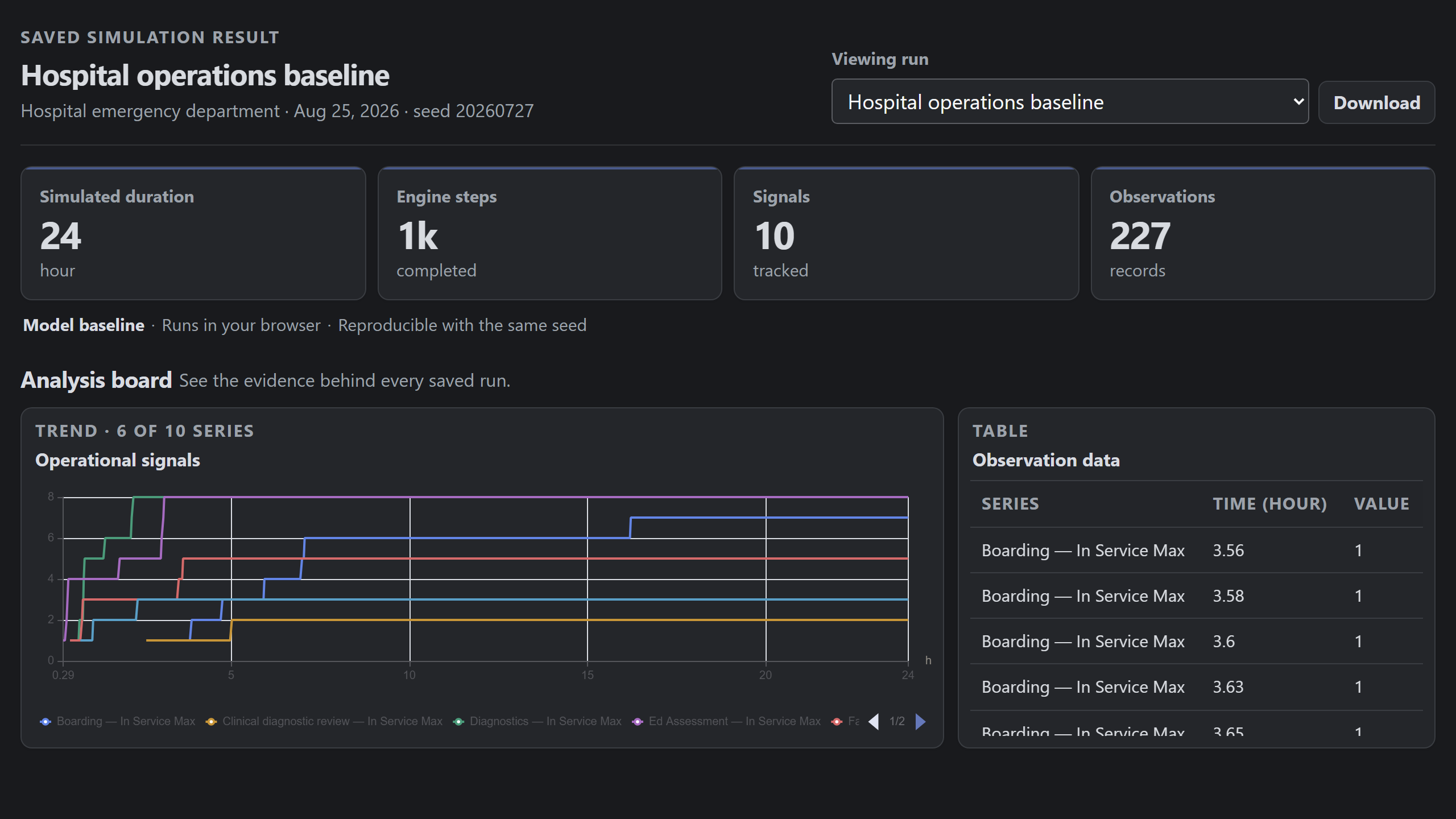
Task: Click table row with time 3.6
Action: pos(1197,642)
